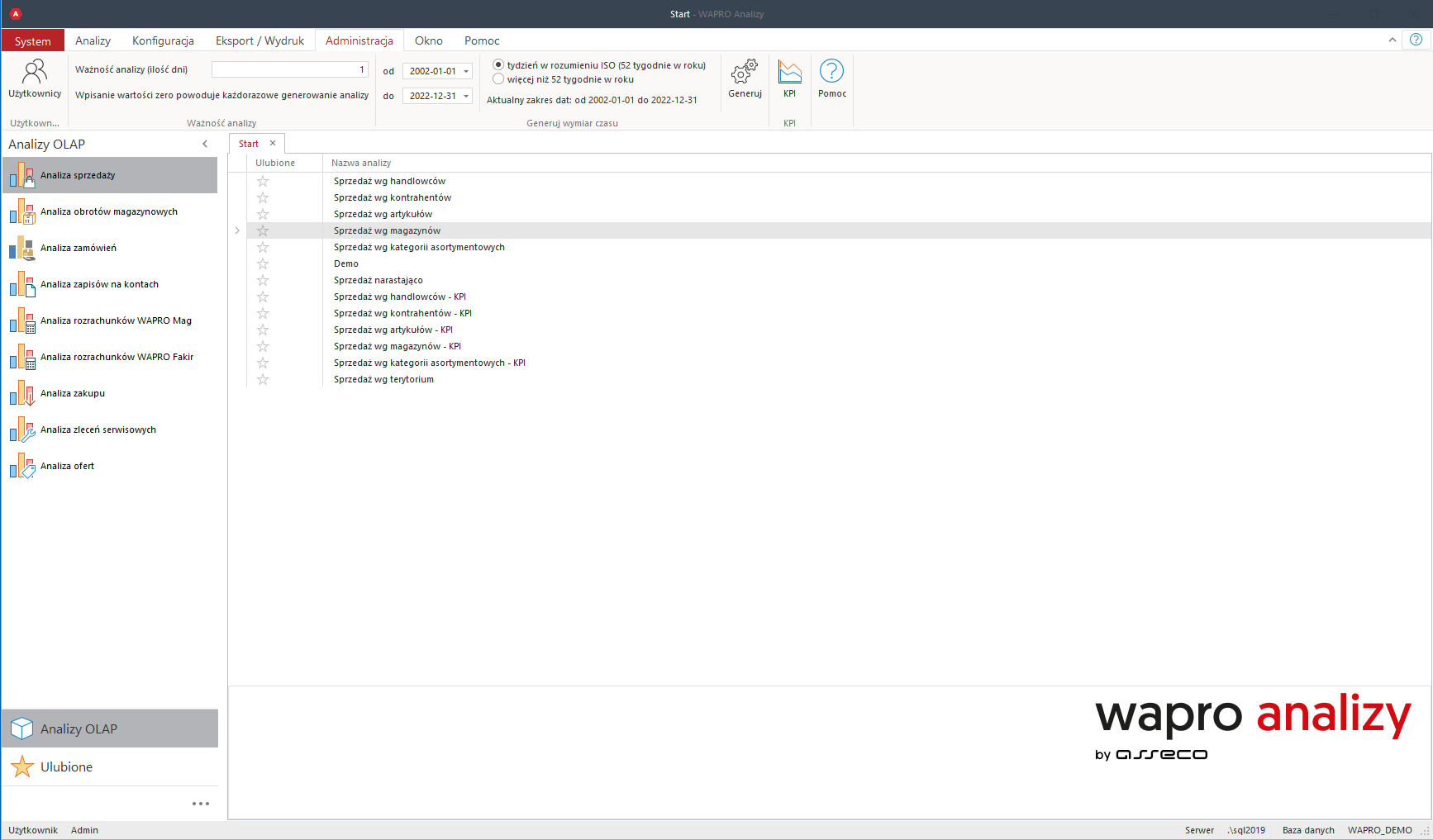Select Sprzedaż wg artykułów - KPI row

tap(839, 330)
